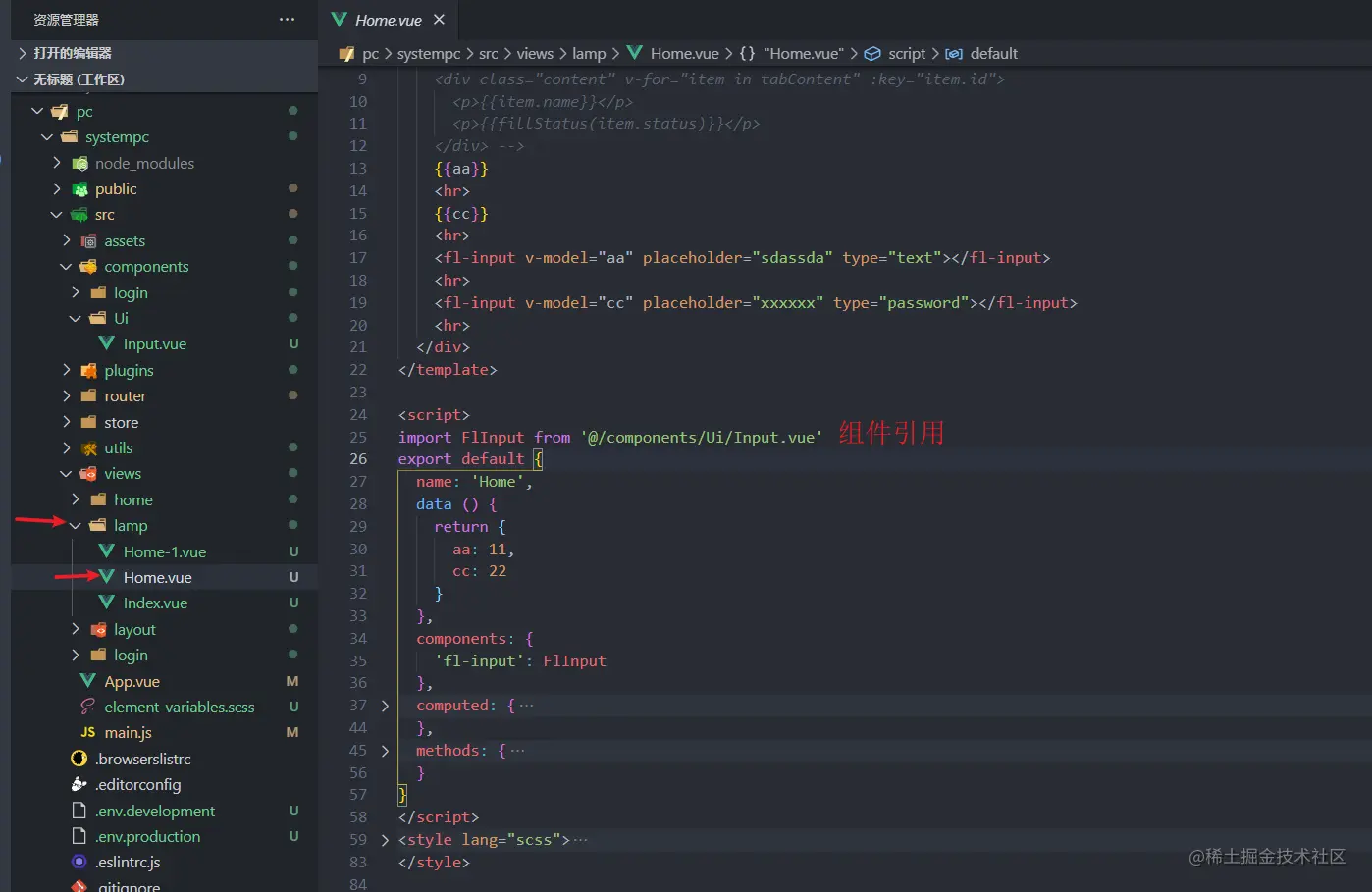This screenshot has width=1372, height=892.
Task: Click the lamp breadcrumb segment
Action: click(589, 53)
